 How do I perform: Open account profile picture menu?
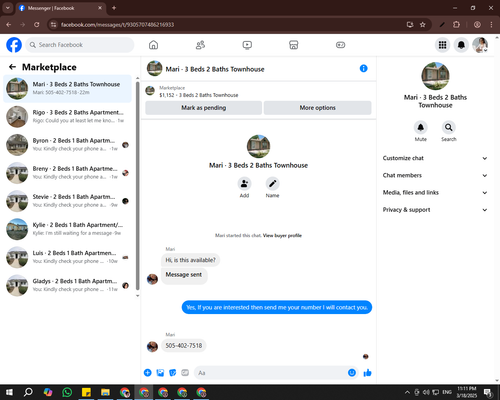pos(480,45)
